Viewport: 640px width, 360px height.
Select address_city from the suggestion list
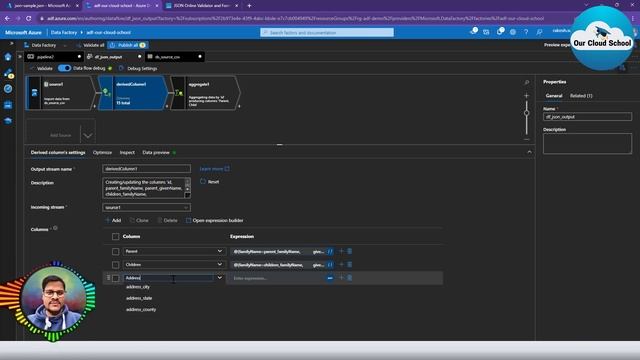click(x=138, y=287)
